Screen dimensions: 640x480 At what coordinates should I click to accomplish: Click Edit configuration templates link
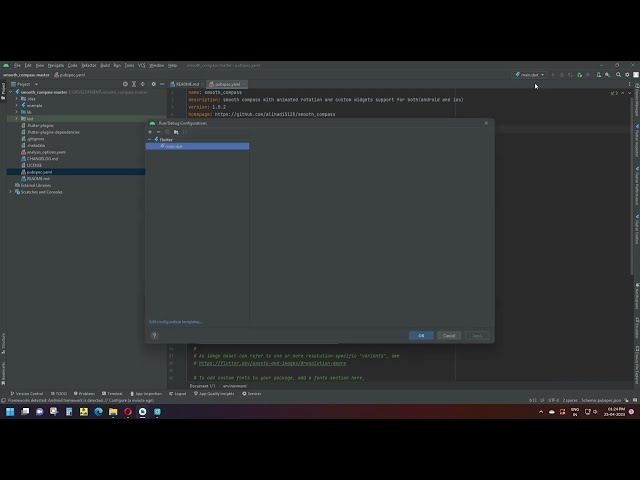click(x=176, y=322)
